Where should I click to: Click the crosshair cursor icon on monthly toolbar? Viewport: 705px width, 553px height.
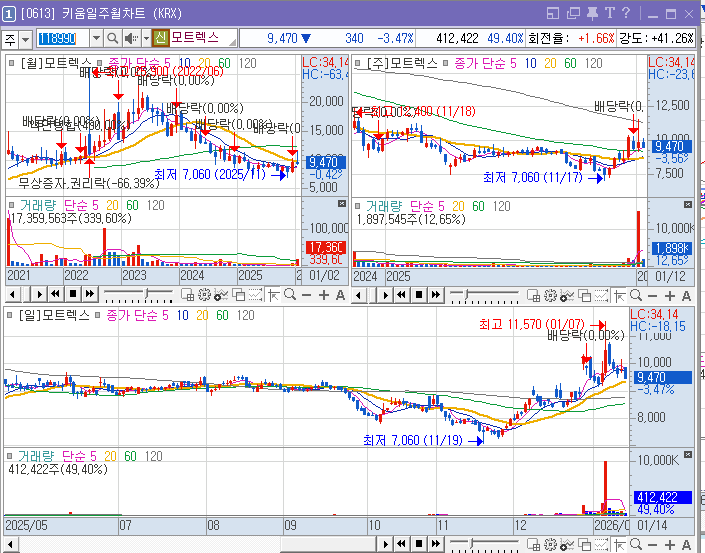274,295
